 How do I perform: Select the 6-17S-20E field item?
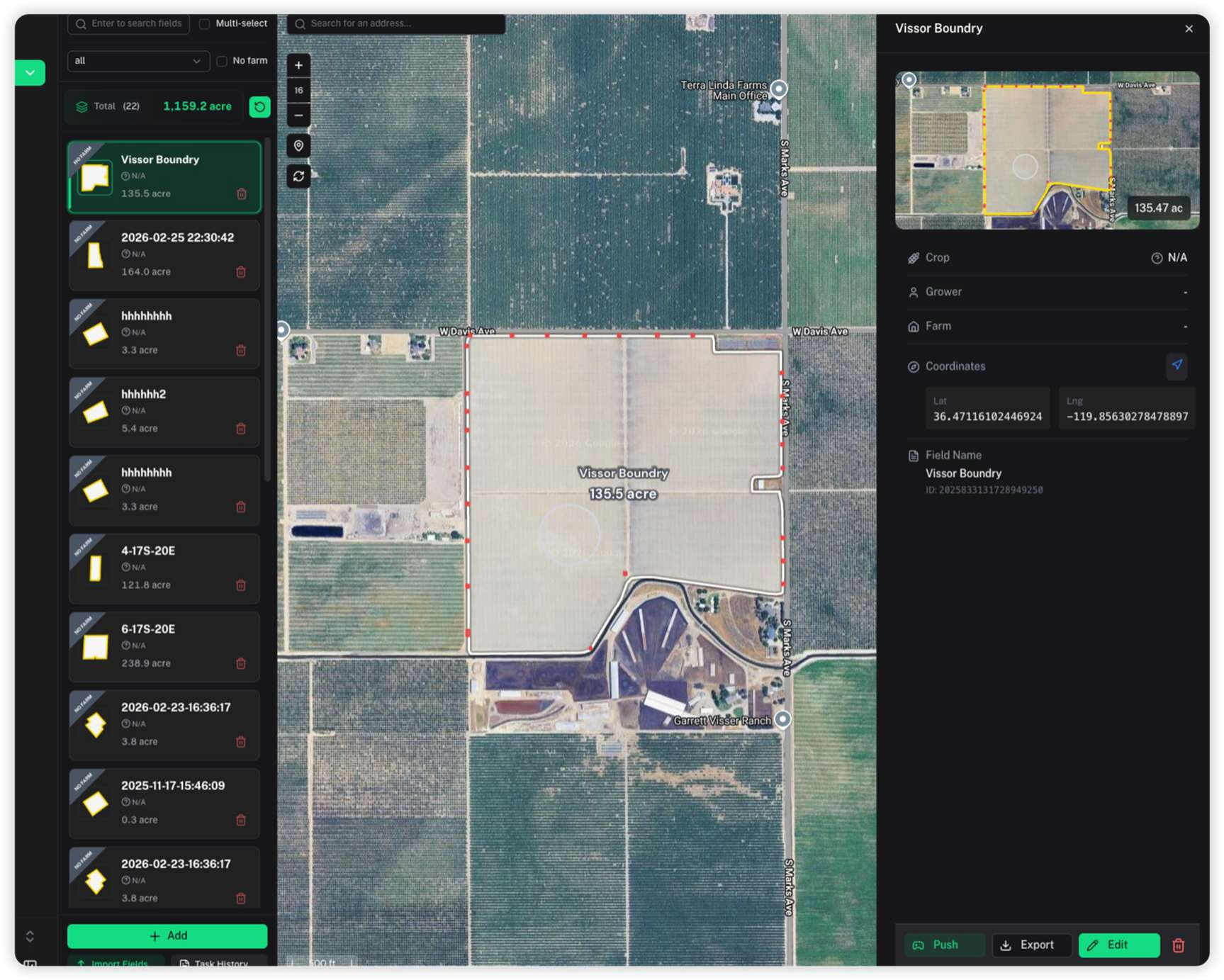[x=164, y=646]
